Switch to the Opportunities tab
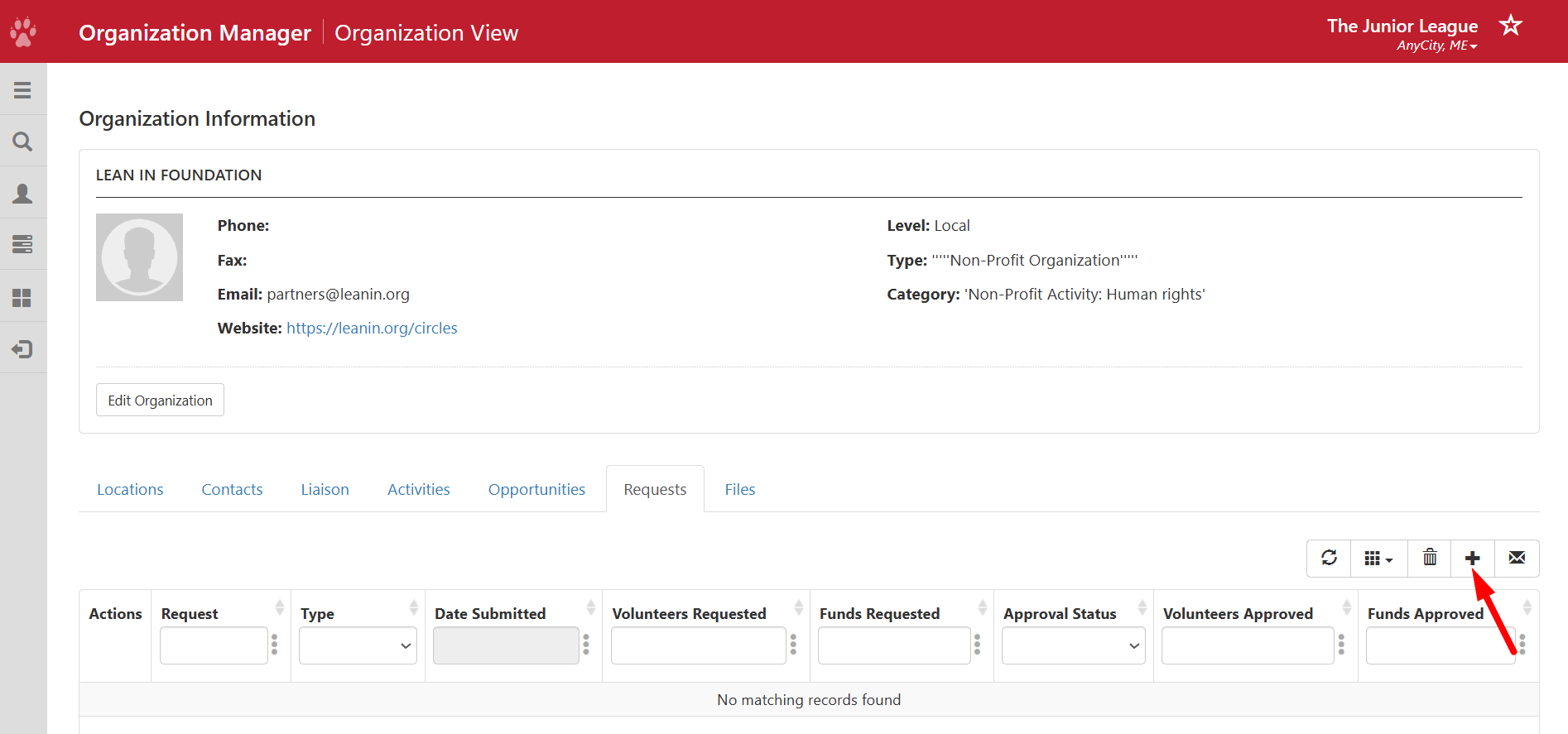Viewport: 1568px width, 734px height. click(x=536, y=489)
